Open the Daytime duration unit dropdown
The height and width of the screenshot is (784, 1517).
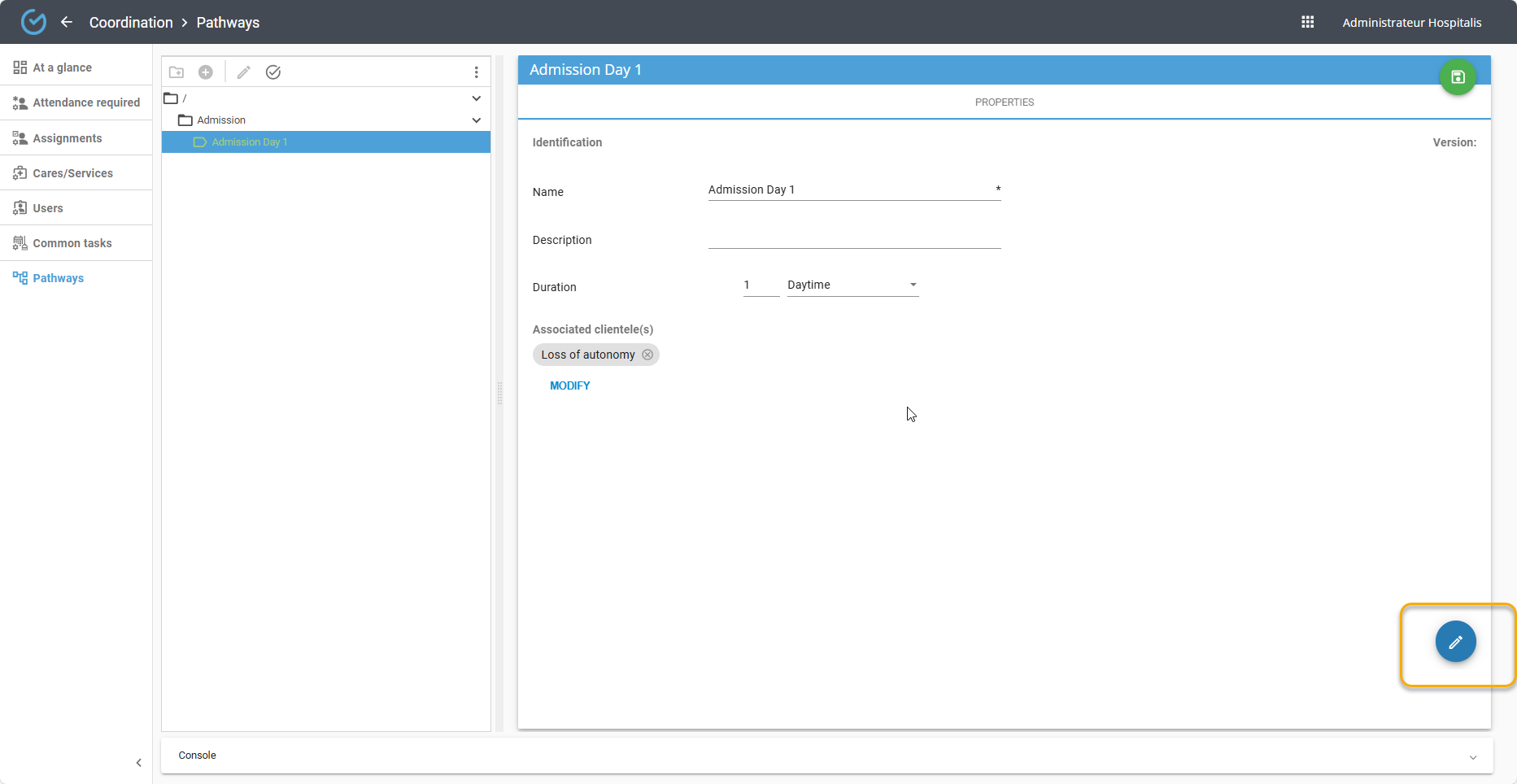point(852,285)
